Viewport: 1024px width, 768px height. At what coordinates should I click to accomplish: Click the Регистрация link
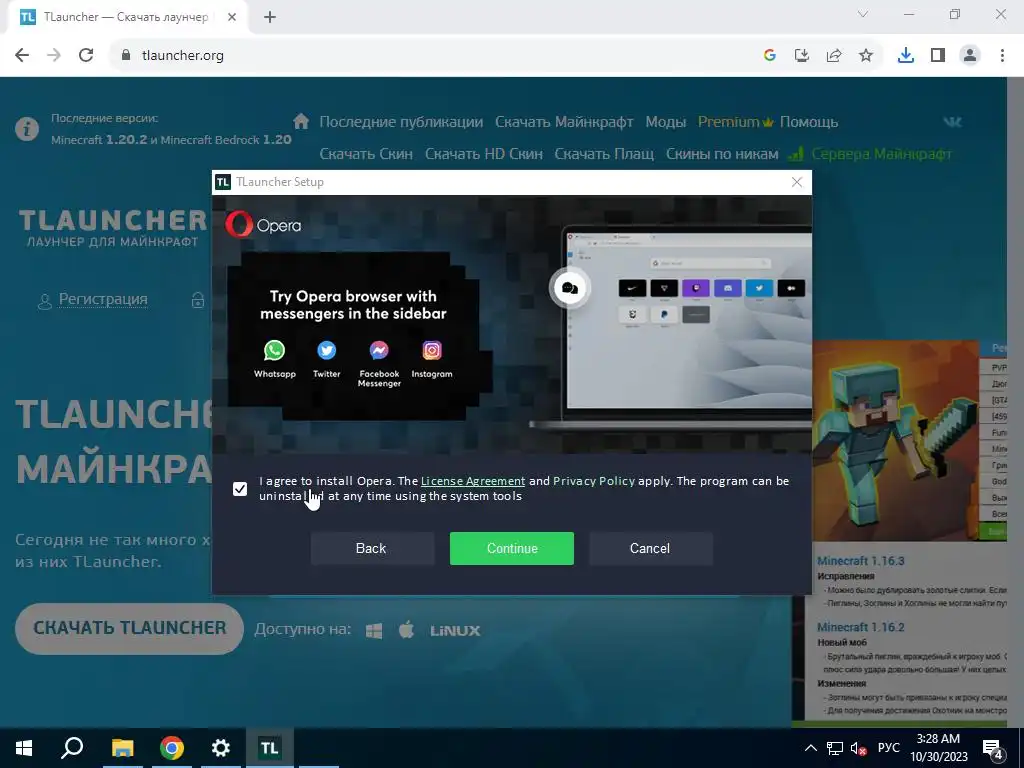point(103,299)
